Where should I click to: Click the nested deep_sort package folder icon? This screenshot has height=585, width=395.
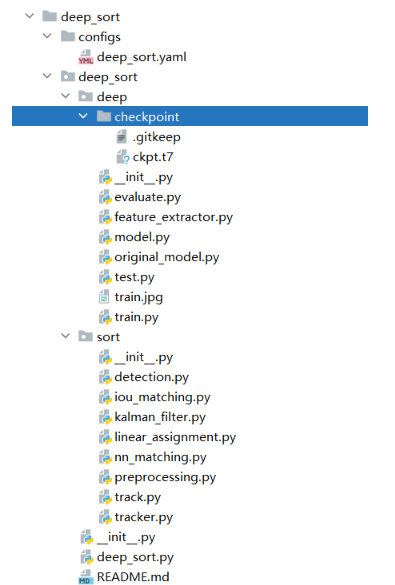click(x=68, y=76)
